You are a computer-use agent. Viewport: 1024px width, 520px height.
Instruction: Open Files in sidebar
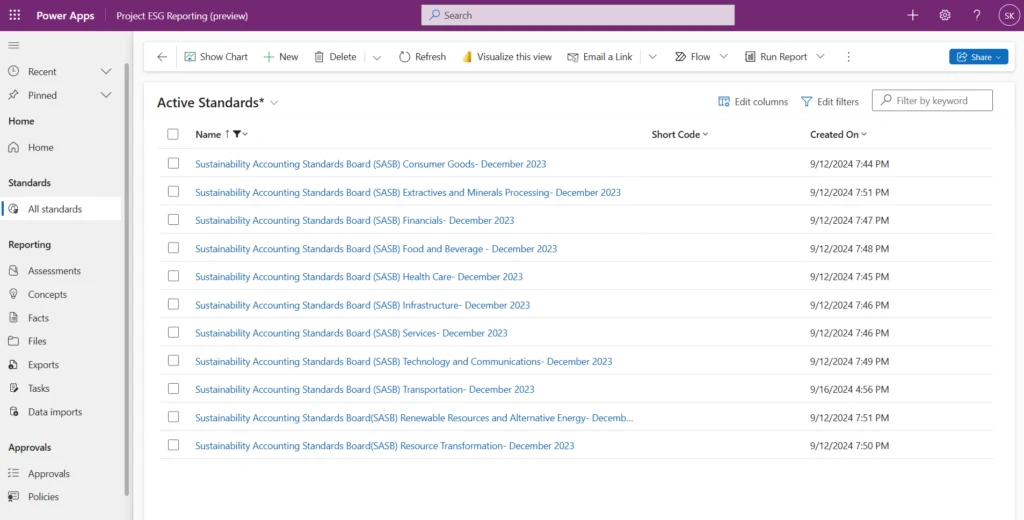pos(37,341)
